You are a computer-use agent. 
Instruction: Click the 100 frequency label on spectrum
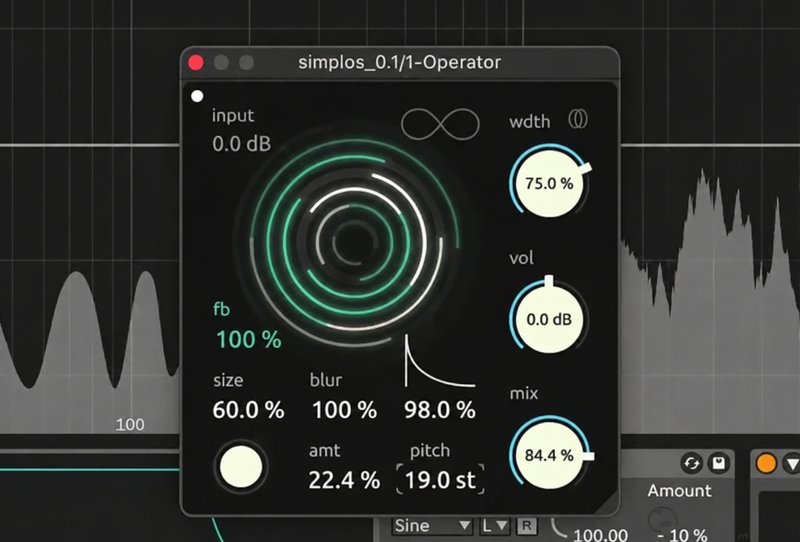pyautogui.click(x=130, y=425)
